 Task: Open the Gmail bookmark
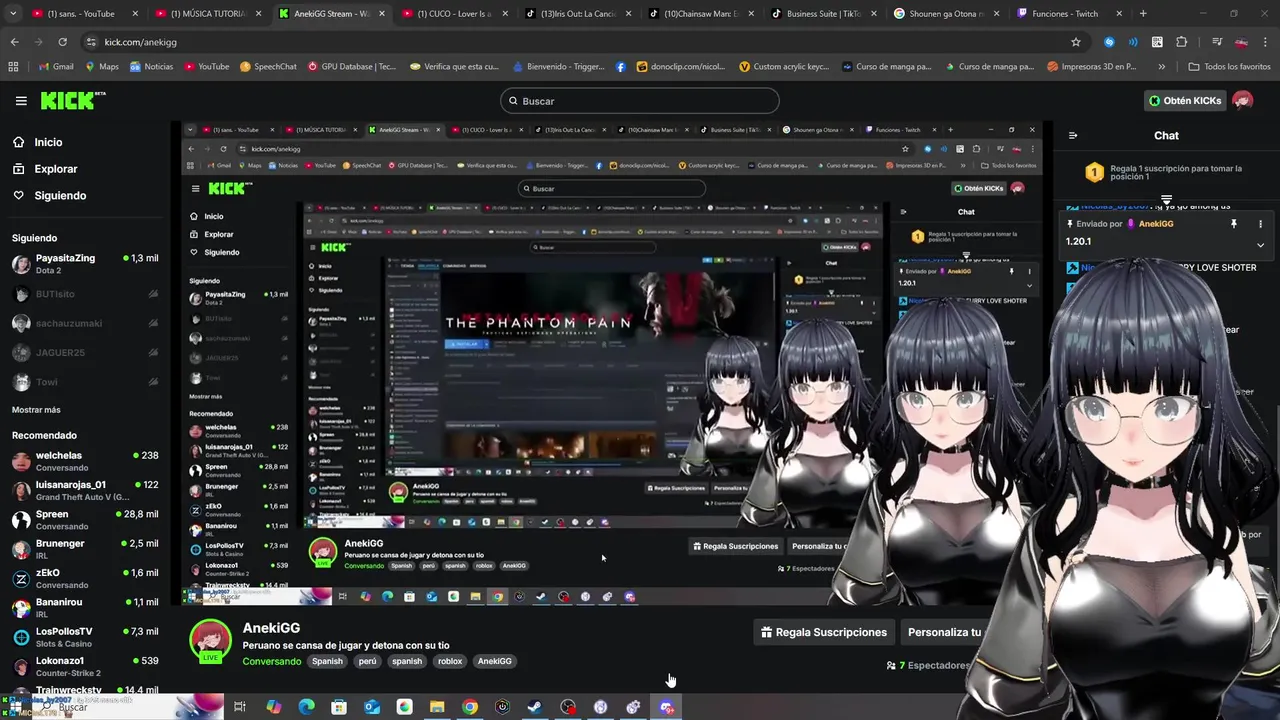point(56,67)
